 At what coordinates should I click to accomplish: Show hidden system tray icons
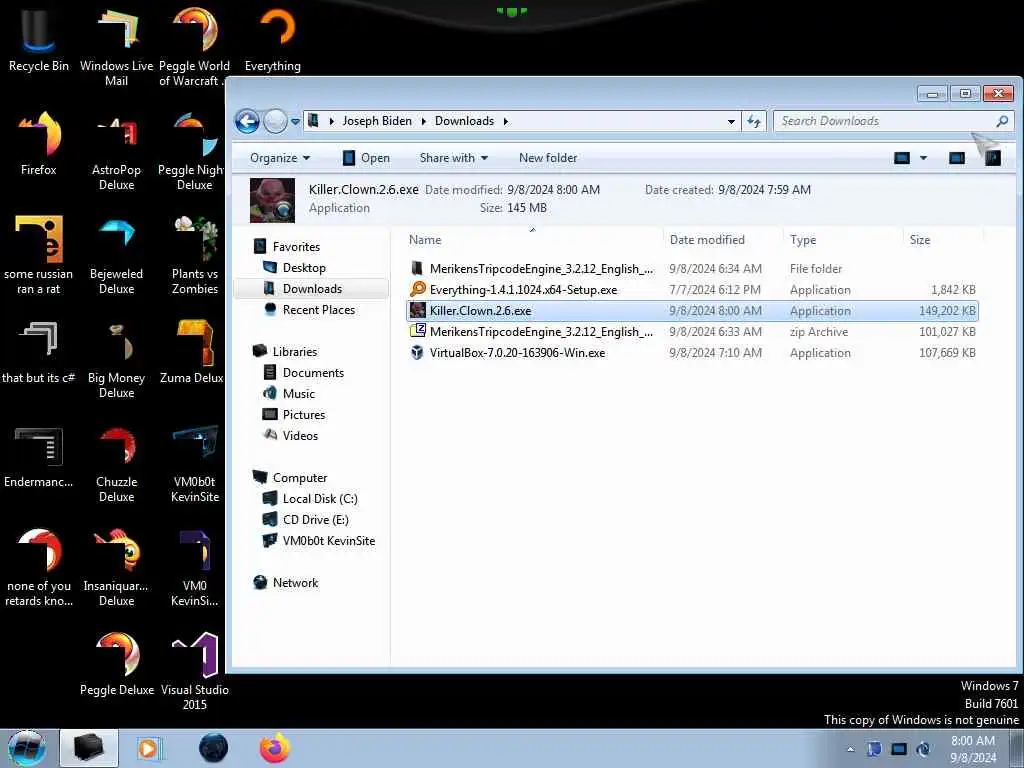850,749
